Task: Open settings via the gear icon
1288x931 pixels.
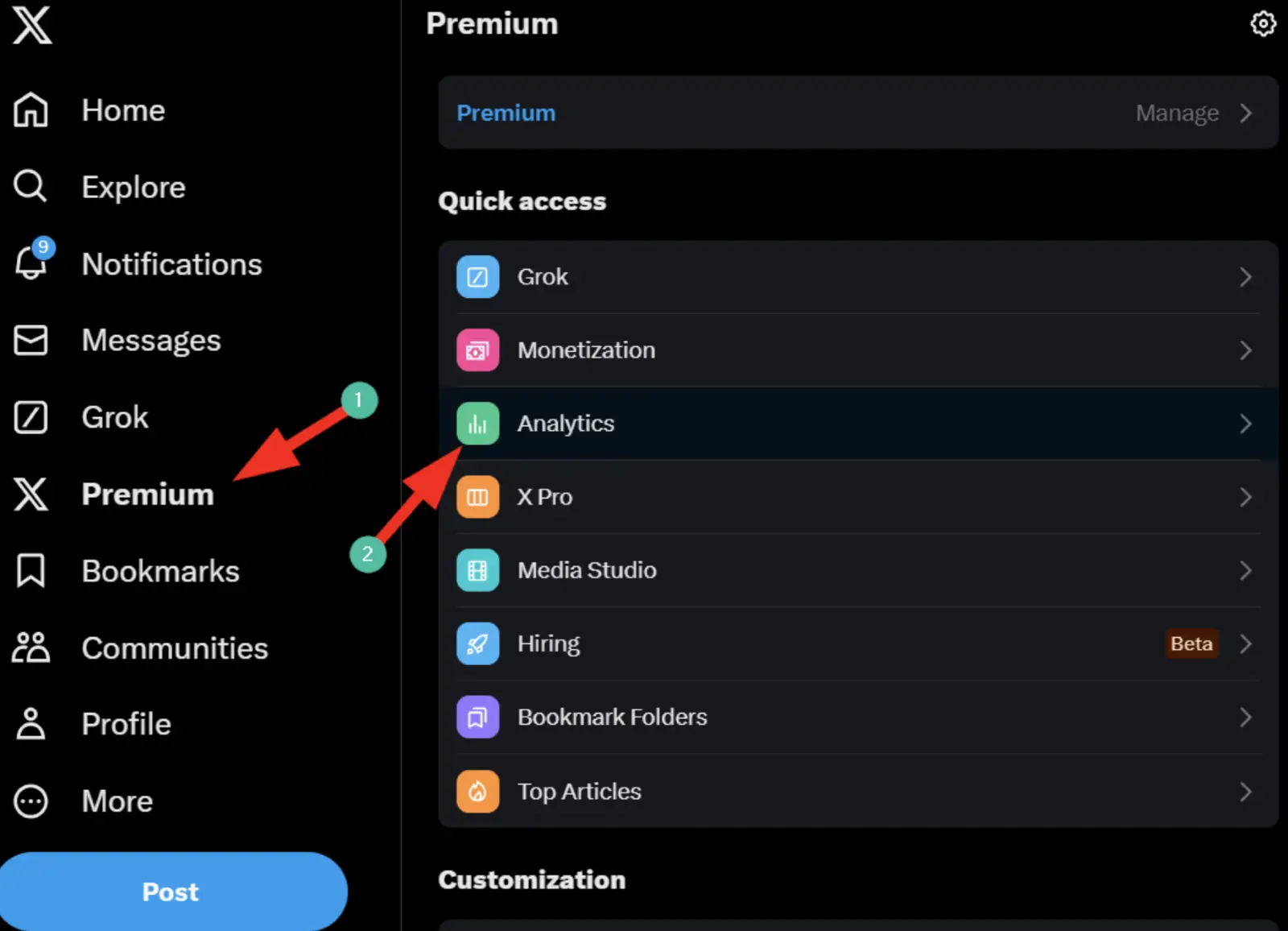Action: 1262,24
